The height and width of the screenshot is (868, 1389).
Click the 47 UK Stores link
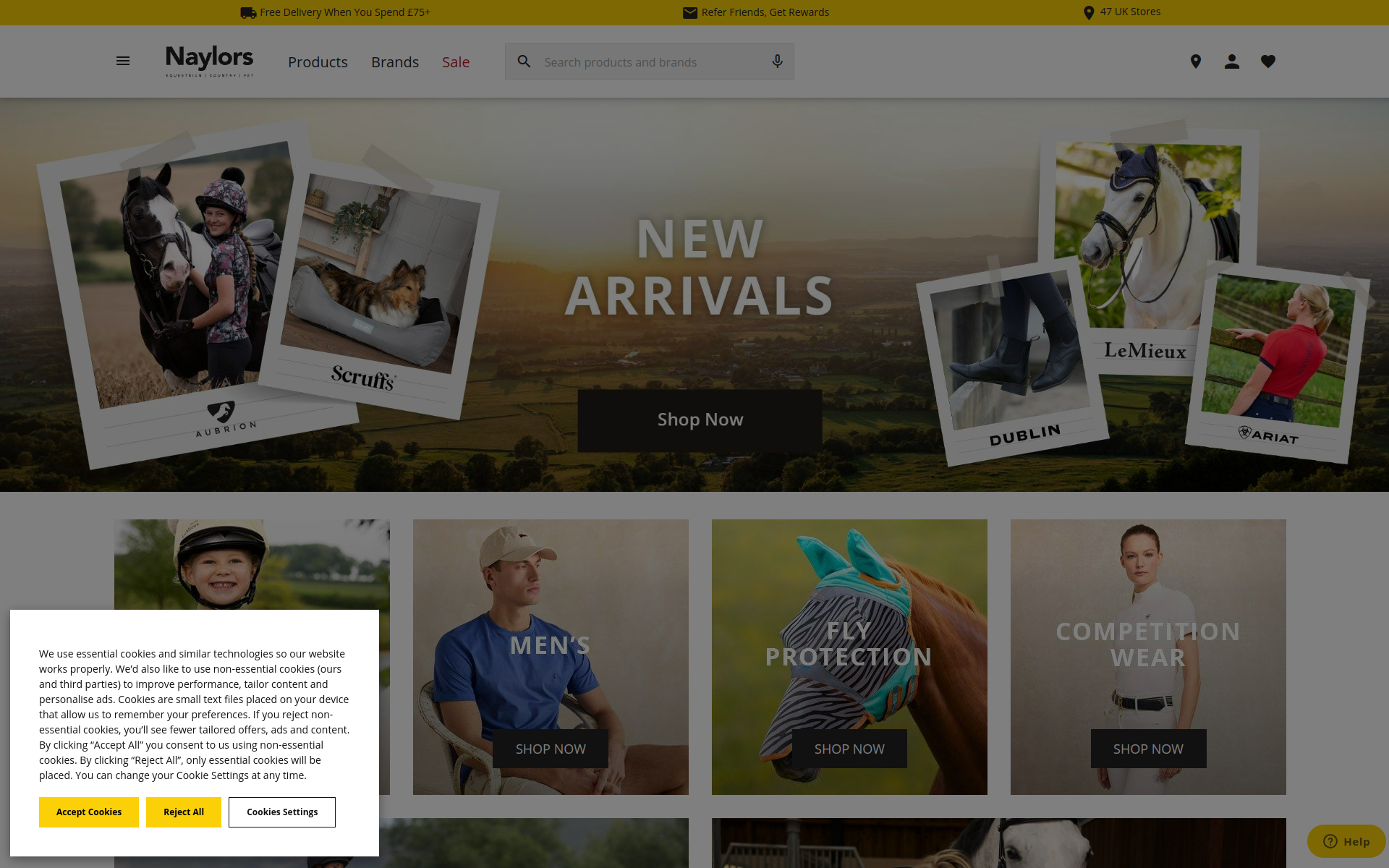coord(1122,12)
